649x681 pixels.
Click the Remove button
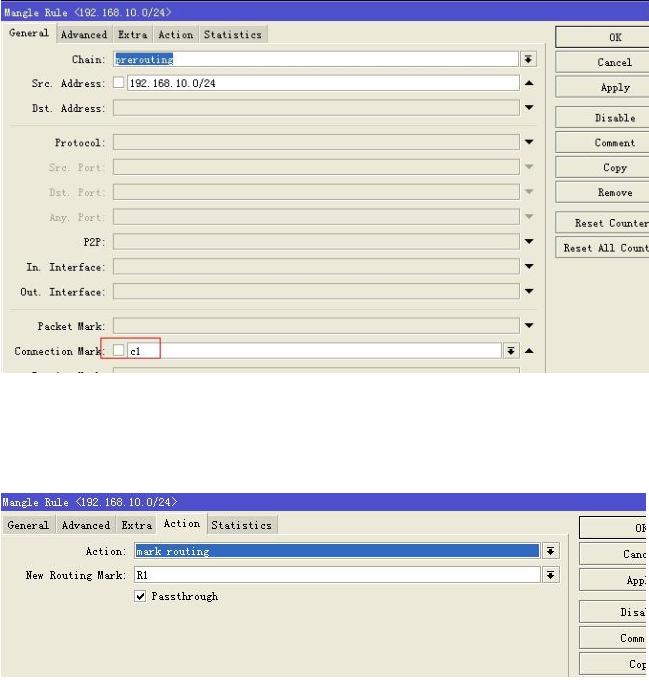[x=602, y=192]
